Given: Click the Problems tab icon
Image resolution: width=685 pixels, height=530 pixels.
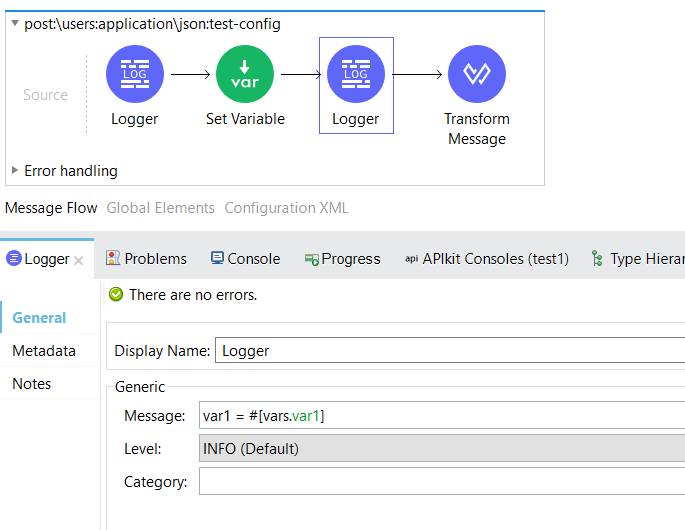Looking at the screenshot, I should tap(113, 258).
